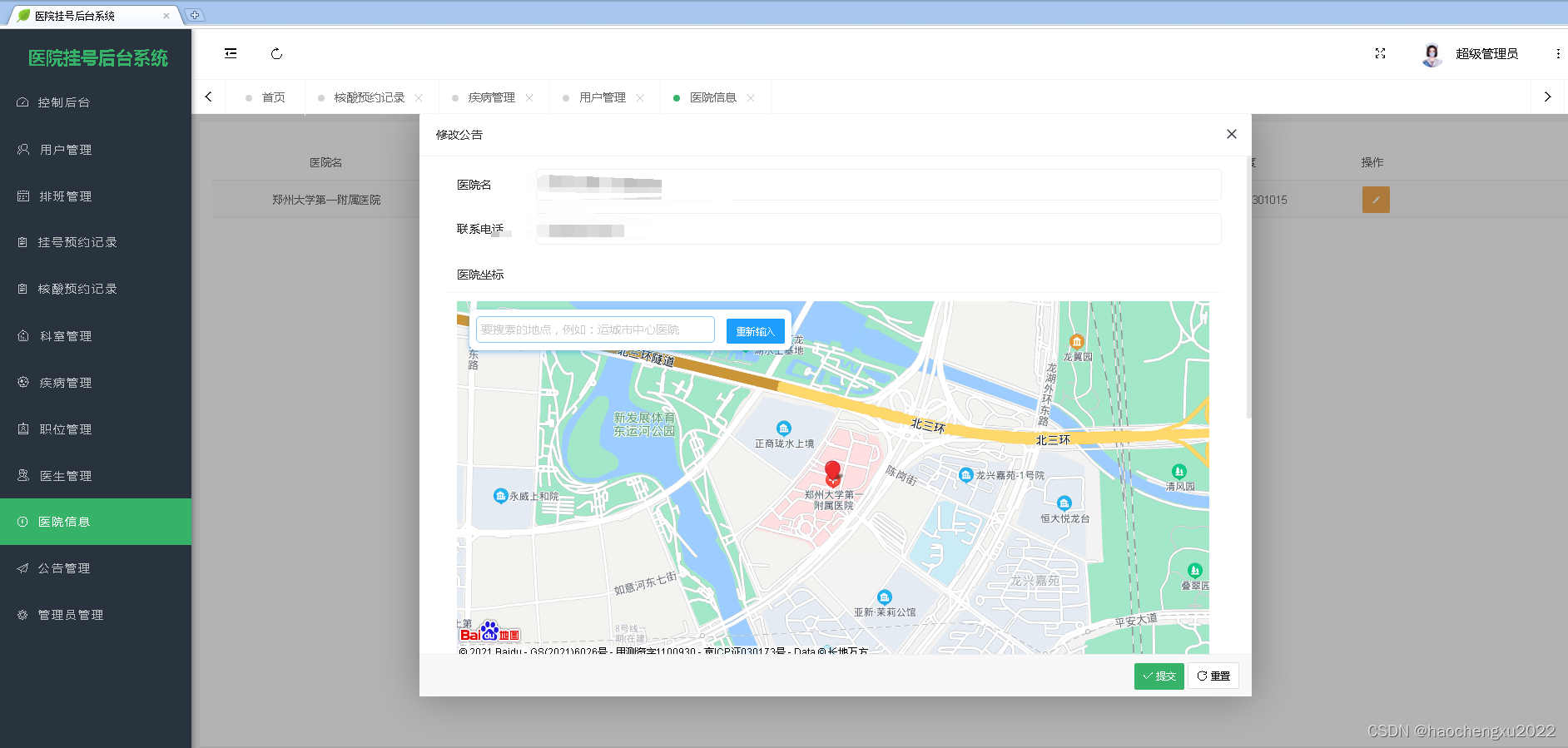Click the 新发展体育东运河公园 map label
The image size is (1568, 748).
click(644, 424)
